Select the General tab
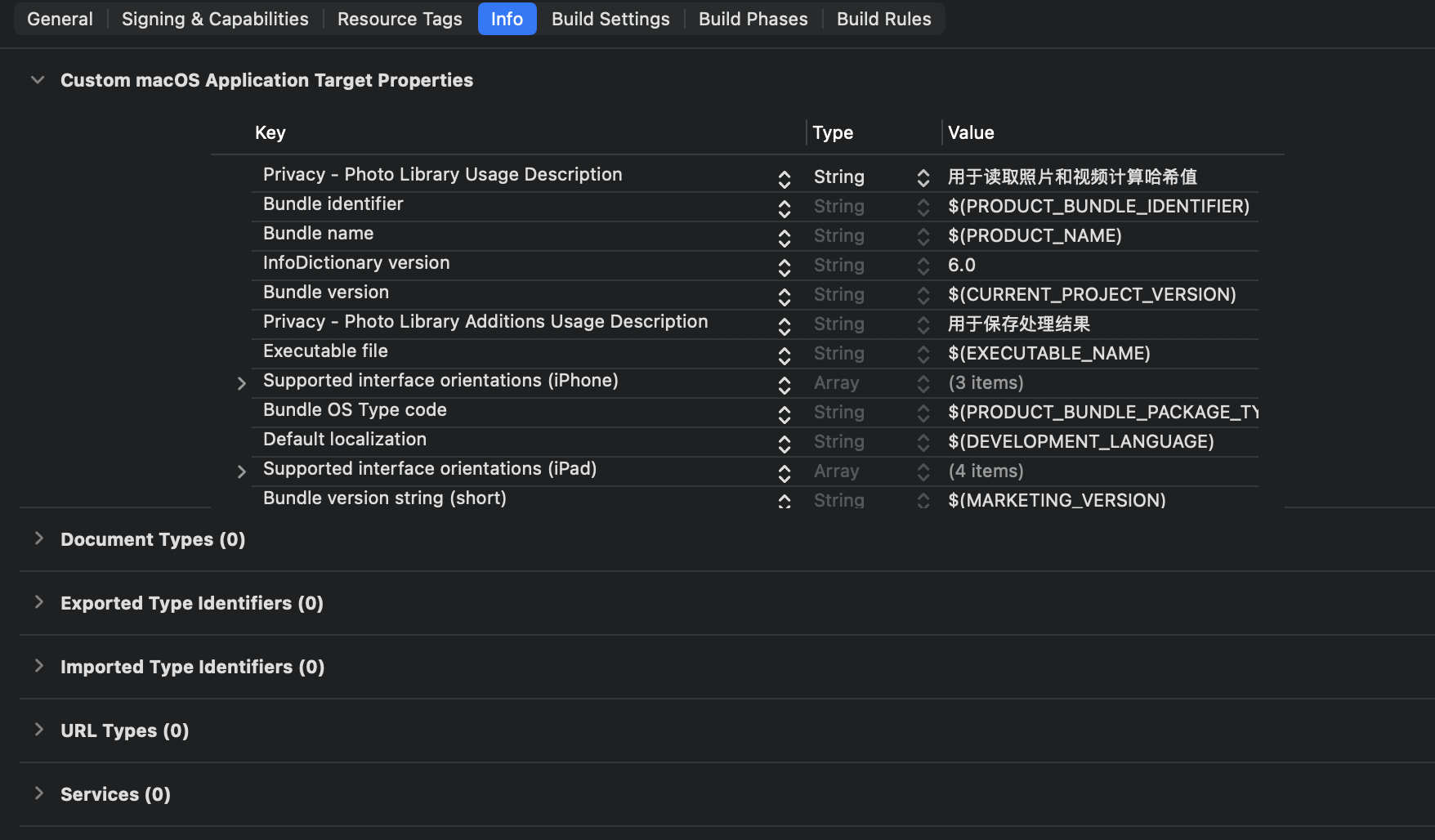Image resolution: width=1435 pixels, height=840 pixels. (x=60, y=19)
